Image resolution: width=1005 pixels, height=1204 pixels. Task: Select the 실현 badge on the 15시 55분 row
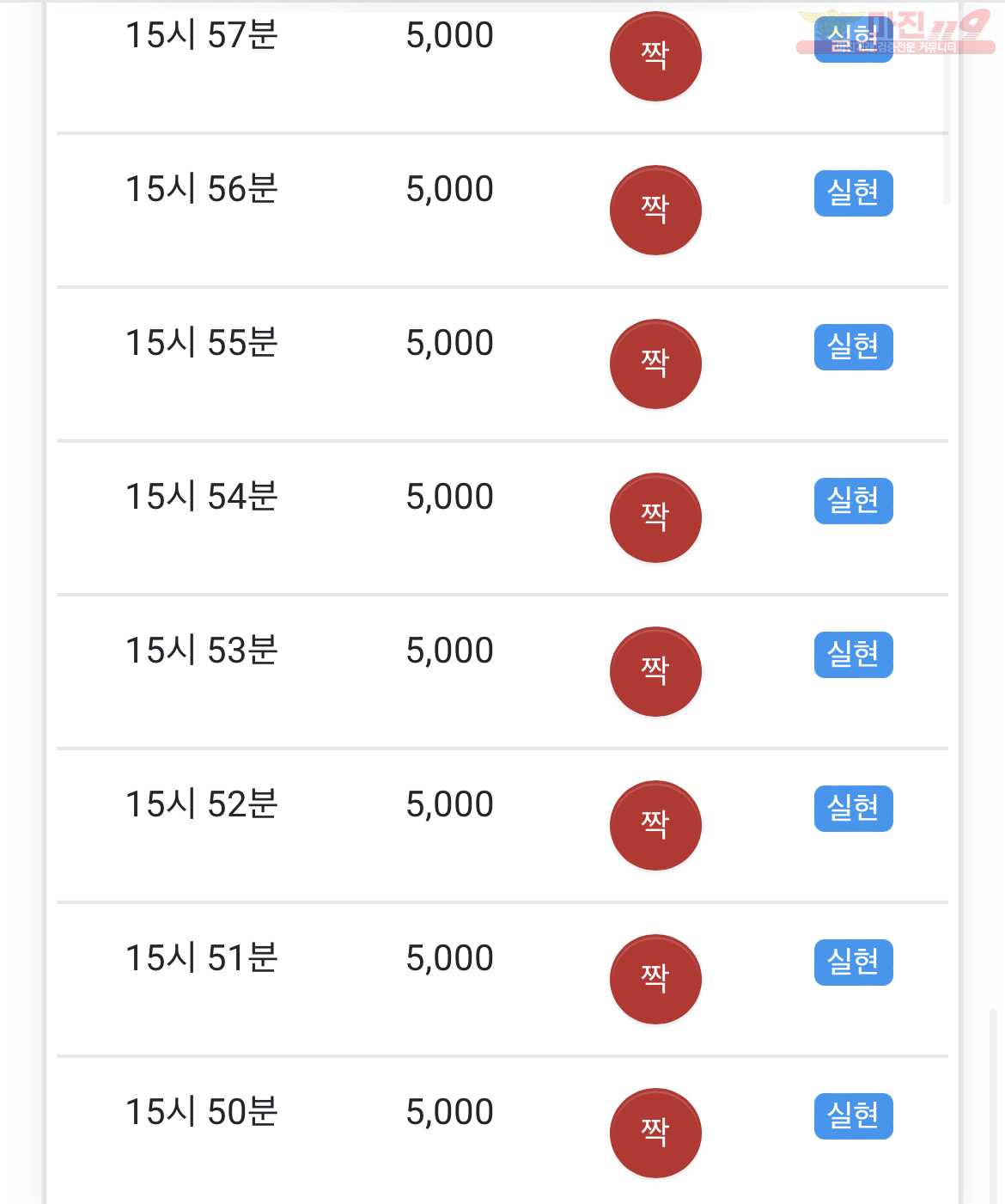(853, 347)
